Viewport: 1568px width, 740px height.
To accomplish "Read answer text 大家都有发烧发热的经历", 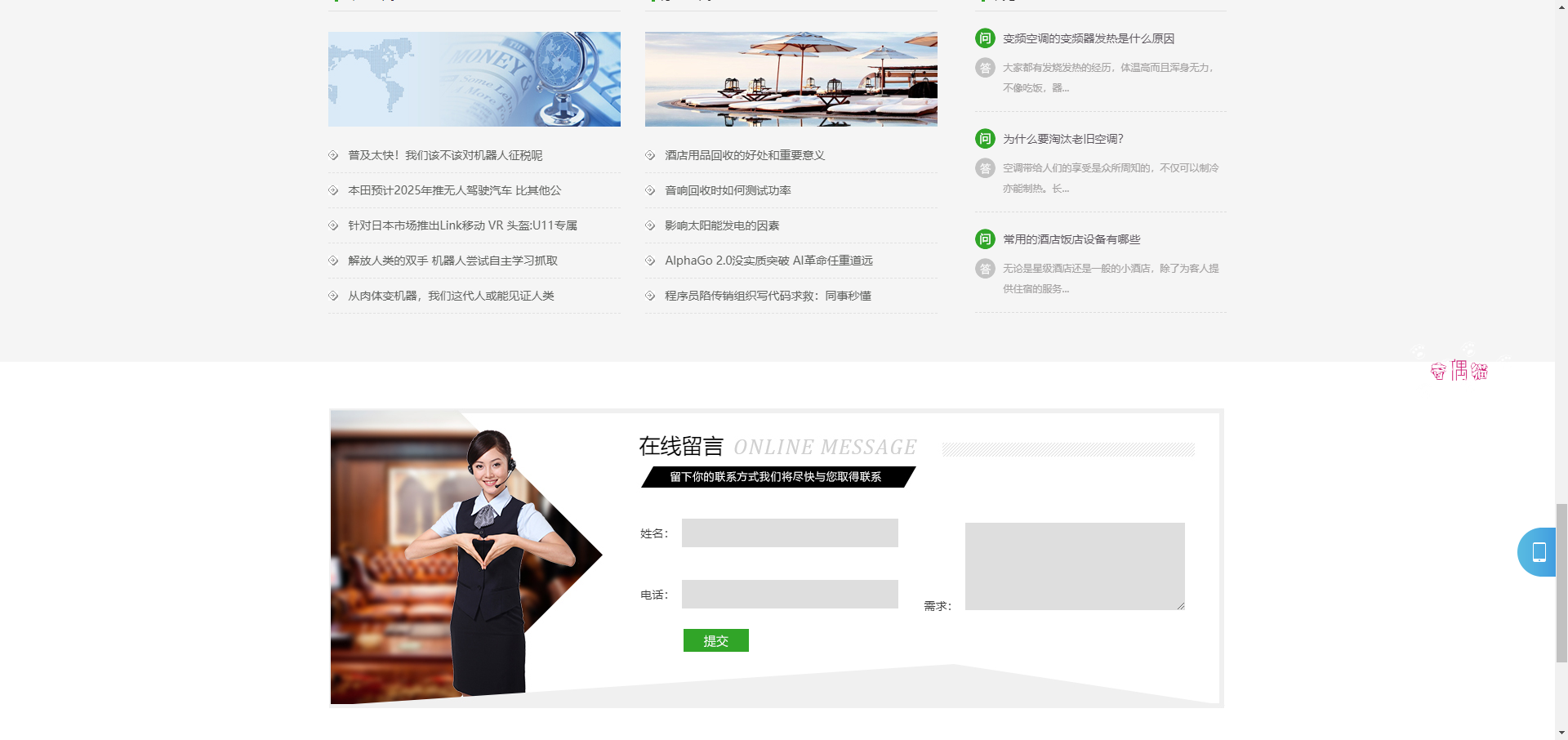I will point(1109,78).
